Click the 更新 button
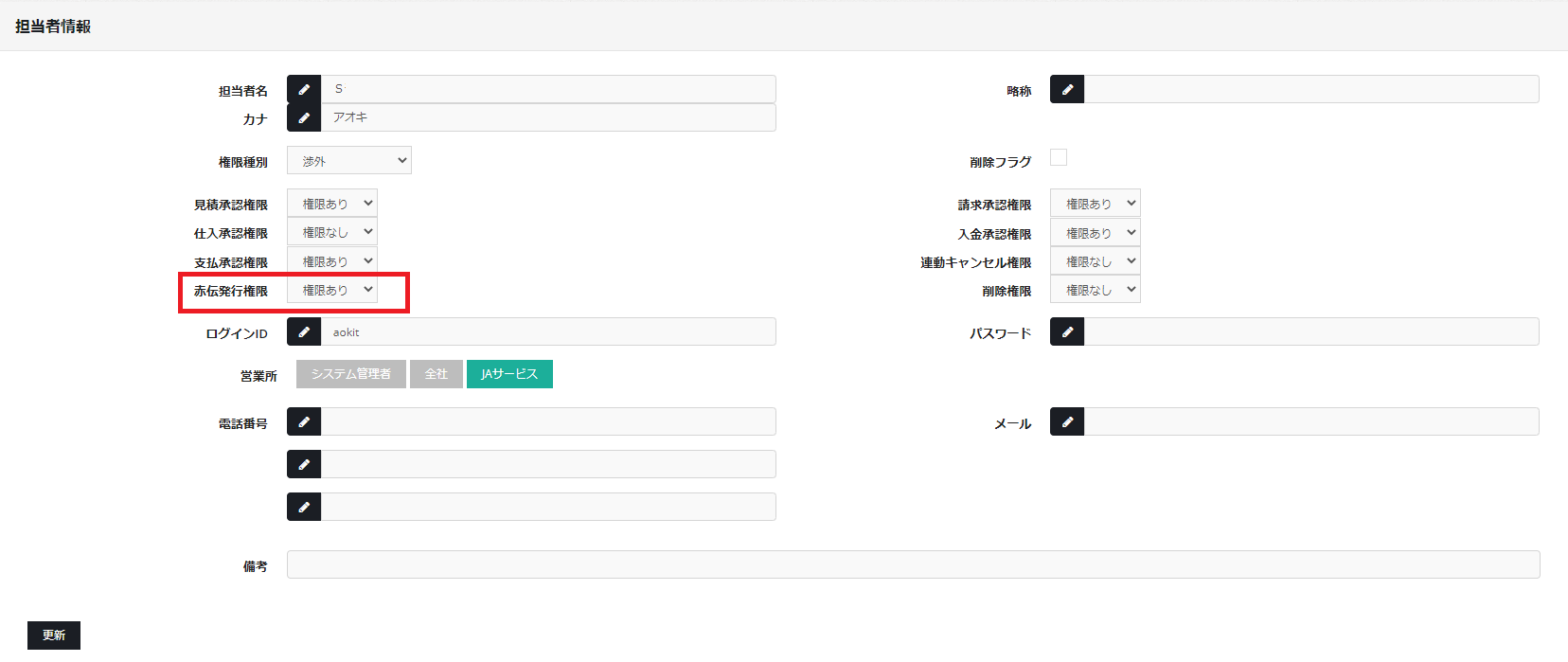The width and height of the screenshot is (1568, 662). pyautogui.click(x=54, y=635)
